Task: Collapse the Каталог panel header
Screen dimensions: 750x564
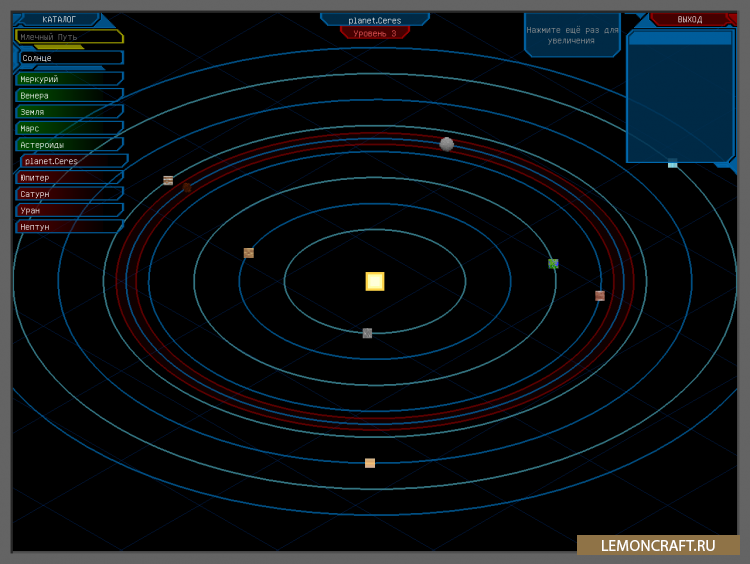Action: coord(58,19)
